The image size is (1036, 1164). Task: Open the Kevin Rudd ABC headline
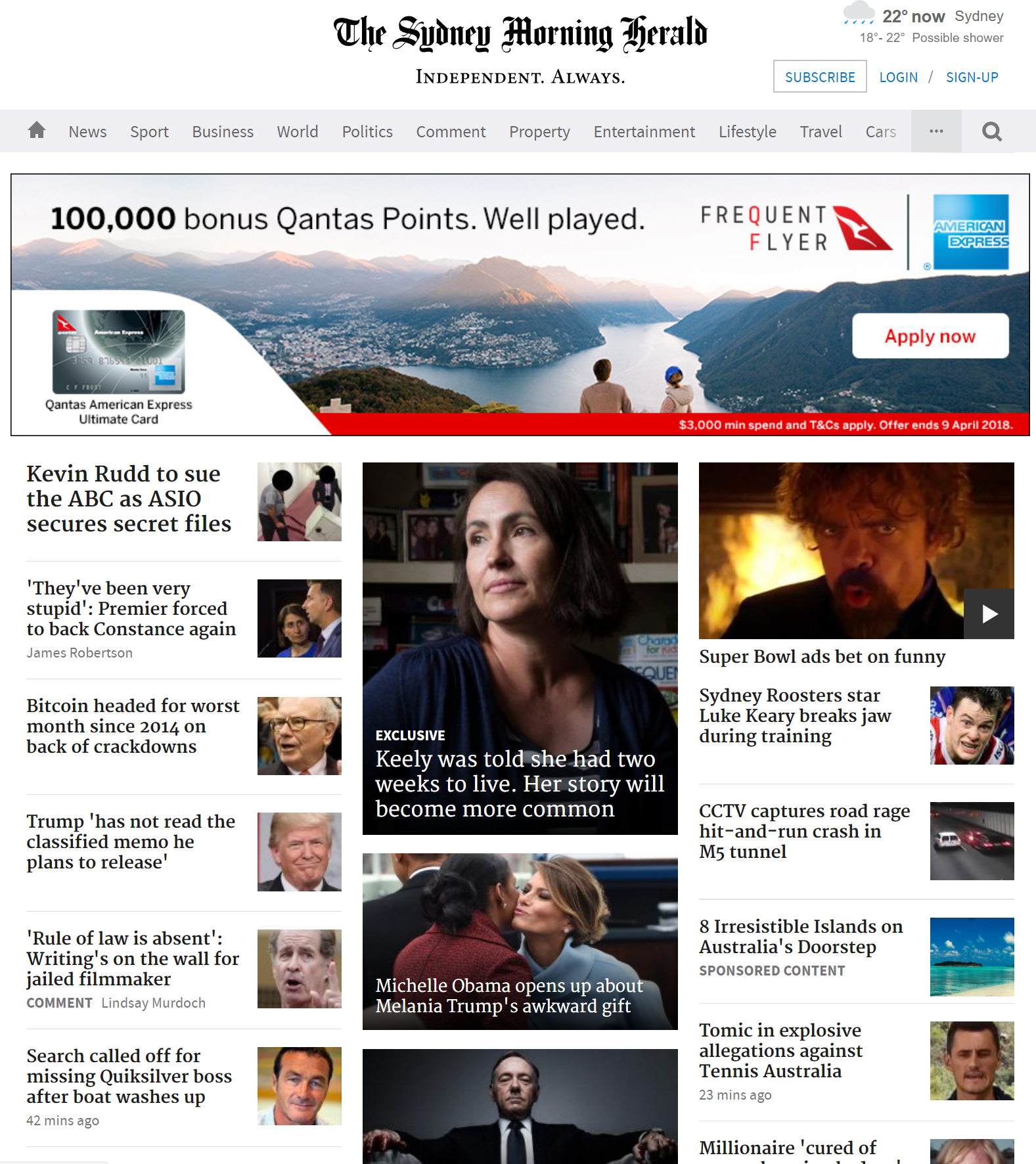pos(129,499)
